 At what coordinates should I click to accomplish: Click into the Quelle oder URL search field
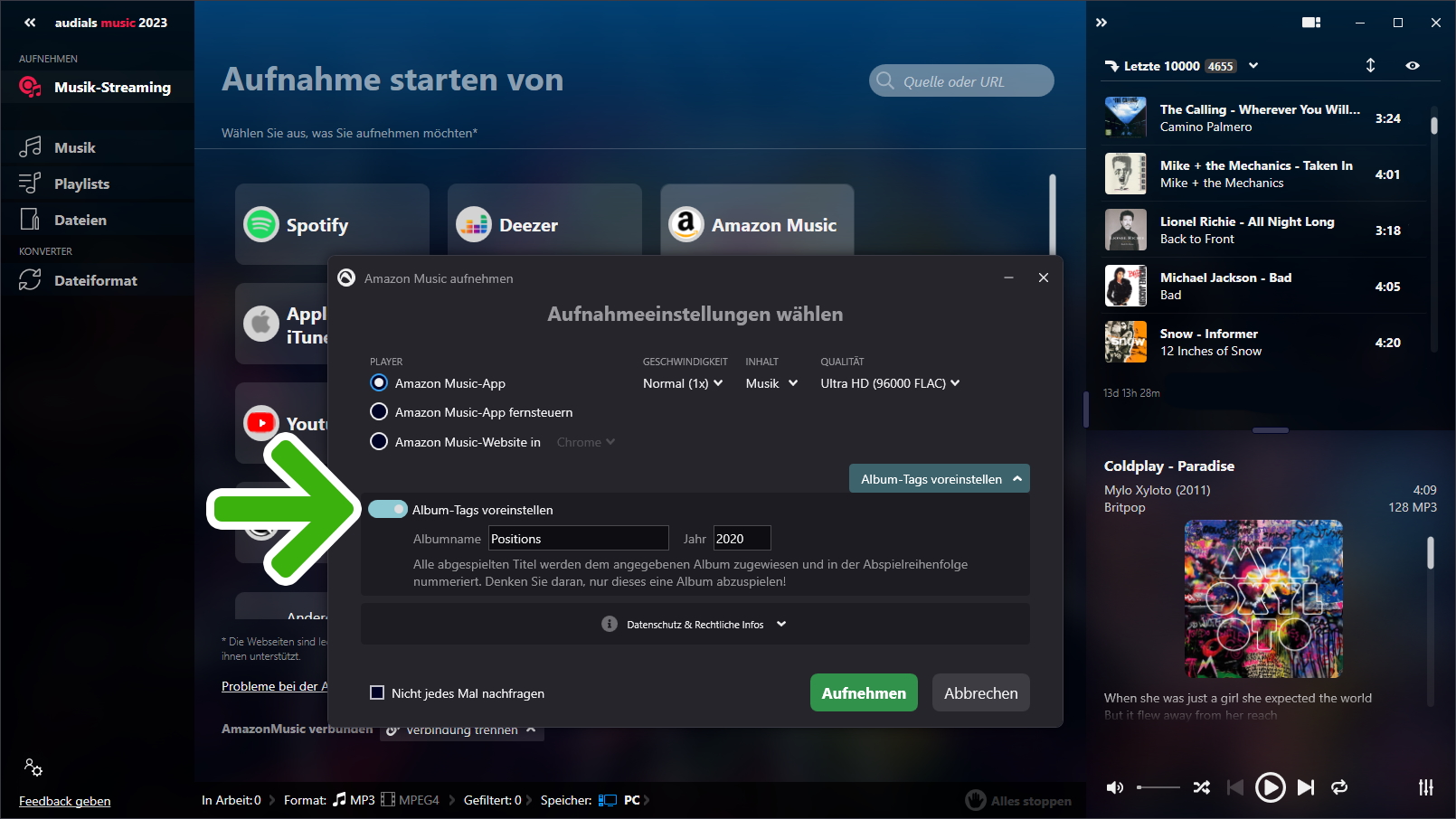click(x=961, y=80)
